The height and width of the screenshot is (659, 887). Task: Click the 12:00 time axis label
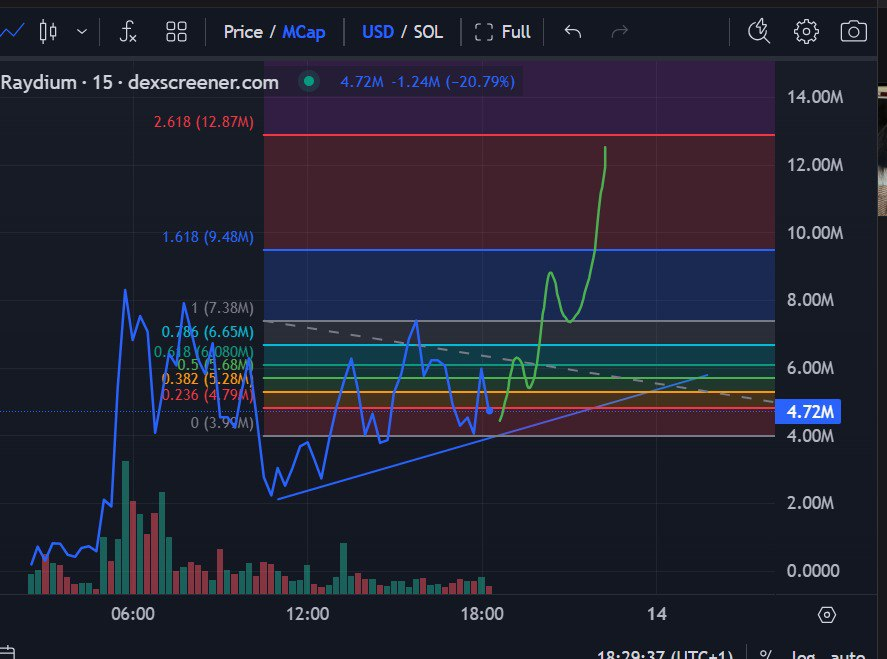coord(307,614)
